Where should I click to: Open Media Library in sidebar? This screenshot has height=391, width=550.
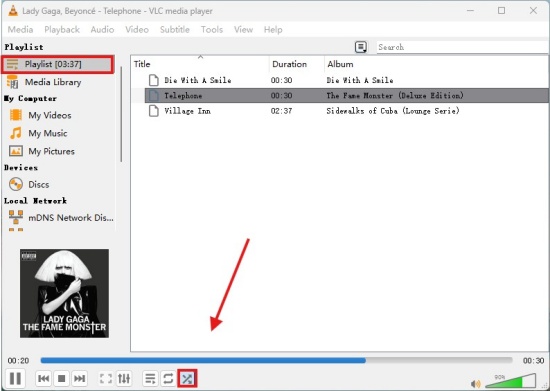click(53, 82)
